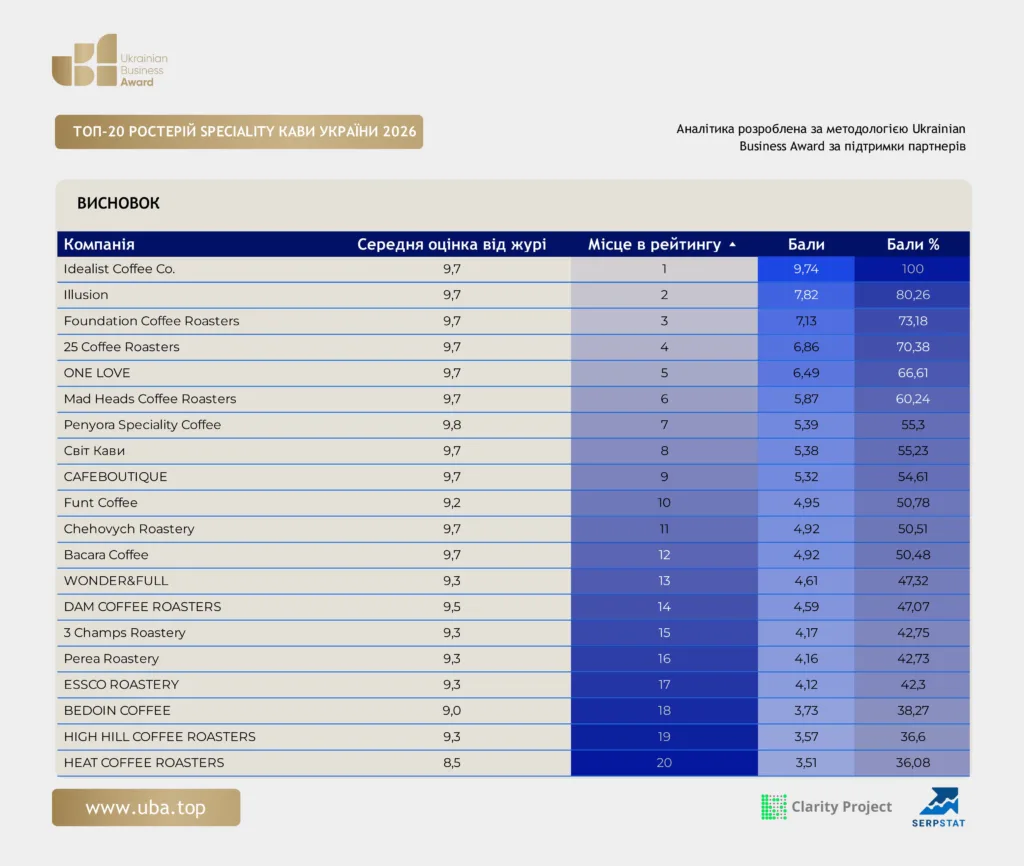Select HIGH HILL COFFEE ROASTERS name

point(160,737)
